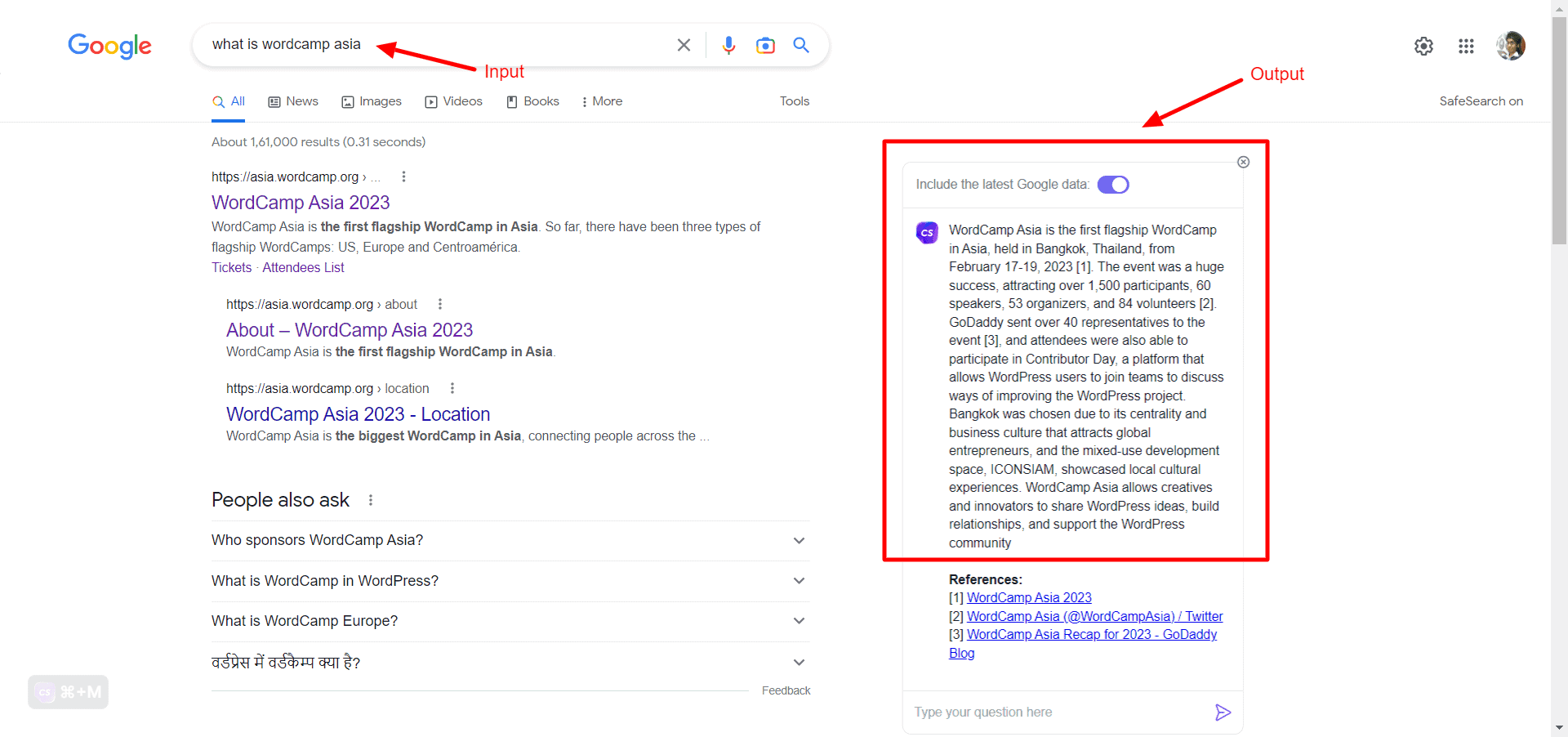Expand Who sponsors WordCamp Asia question

tap(510, 540)
